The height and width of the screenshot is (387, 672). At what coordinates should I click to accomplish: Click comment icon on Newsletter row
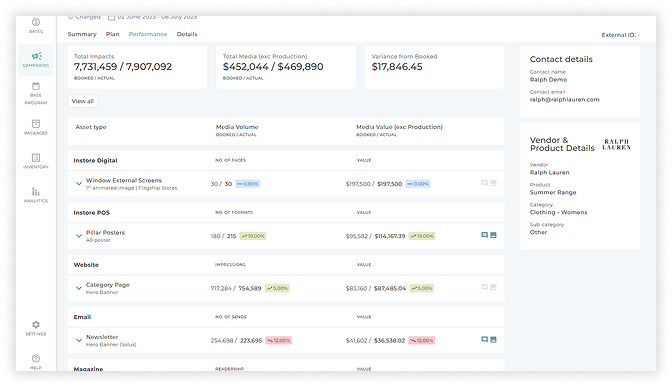point(484,339)
